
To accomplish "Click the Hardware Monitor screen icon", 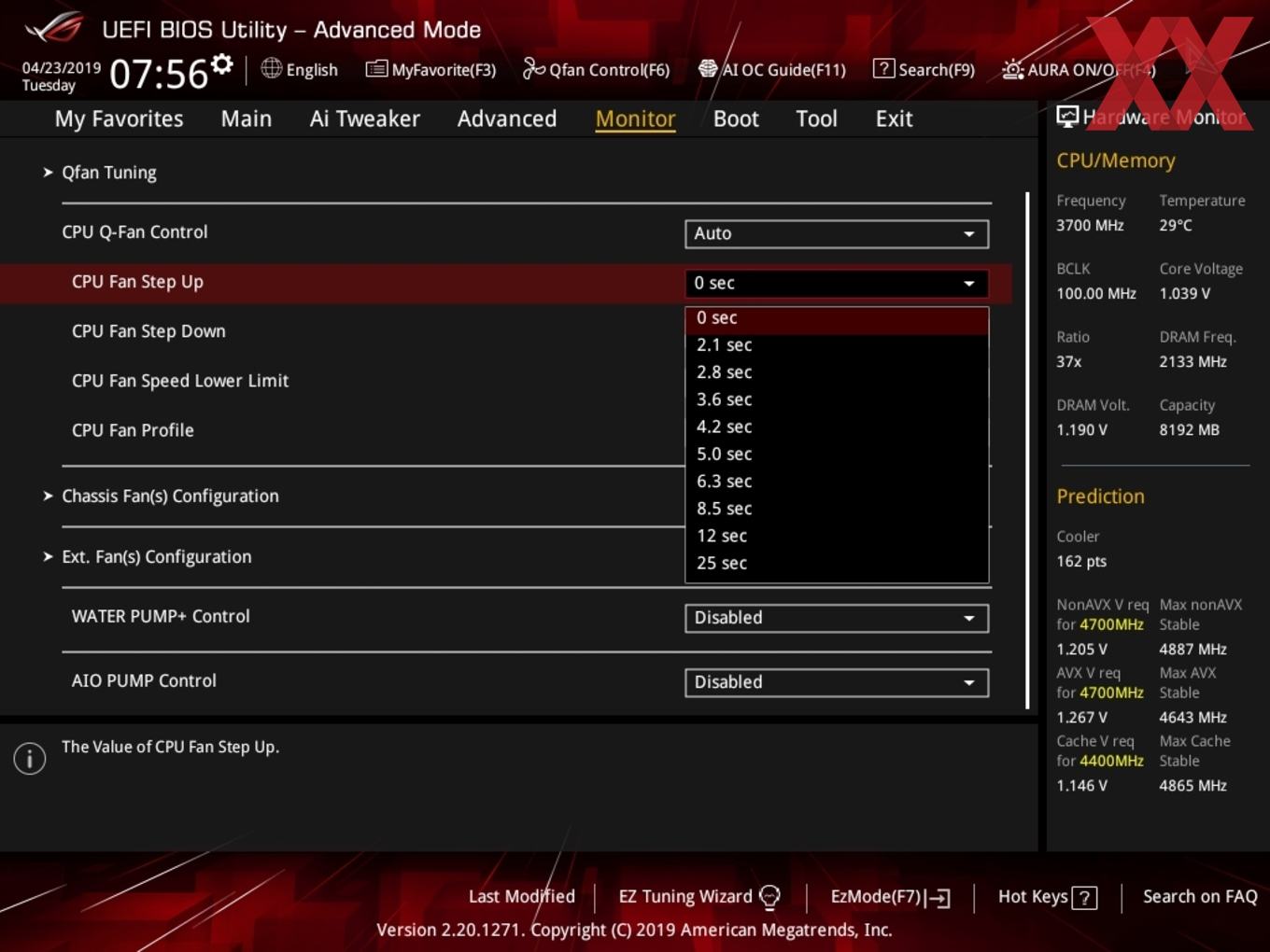I will coord(1067,117).
